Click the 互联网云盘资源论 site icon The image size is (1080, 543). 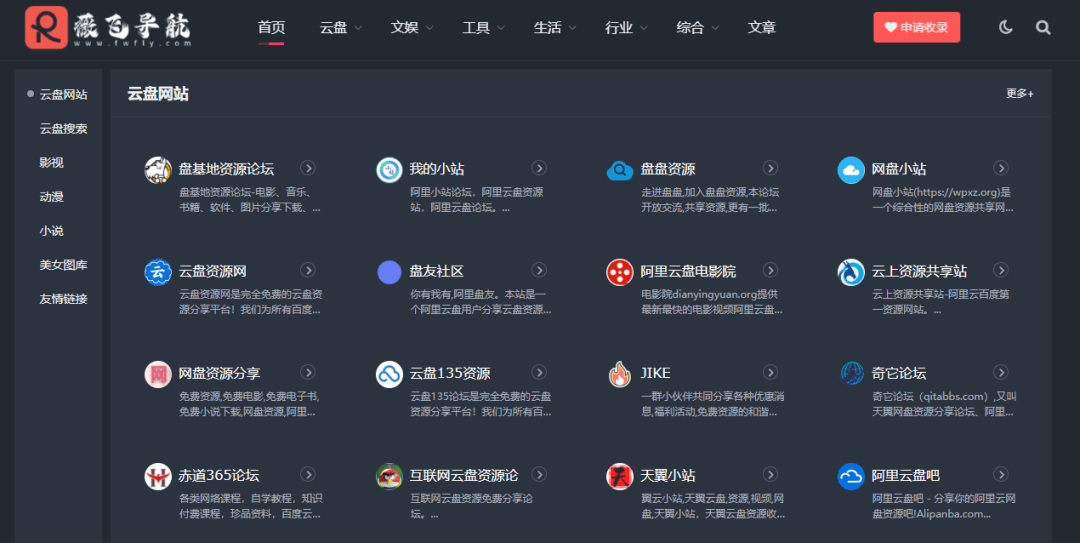(389, 476)
